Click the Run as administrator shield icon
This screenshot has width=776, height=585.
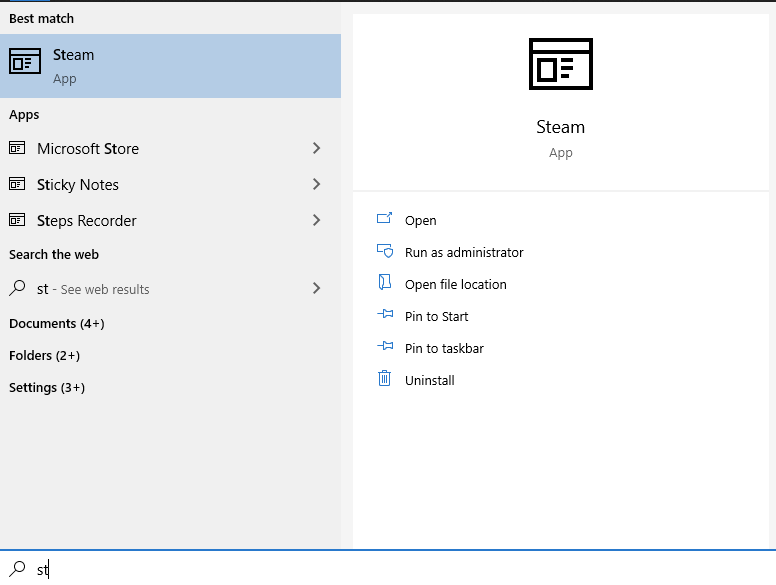(x=385, y=251)
